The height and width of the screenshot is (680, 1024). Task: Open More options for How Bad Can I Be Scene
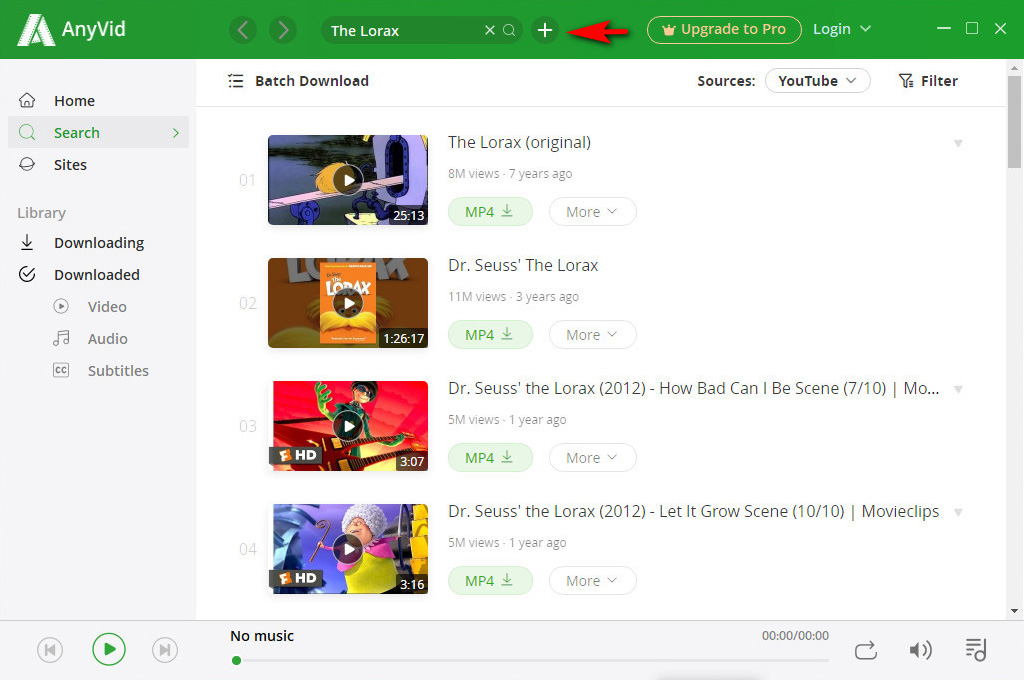pyautogui.click(x=592, y=458)
